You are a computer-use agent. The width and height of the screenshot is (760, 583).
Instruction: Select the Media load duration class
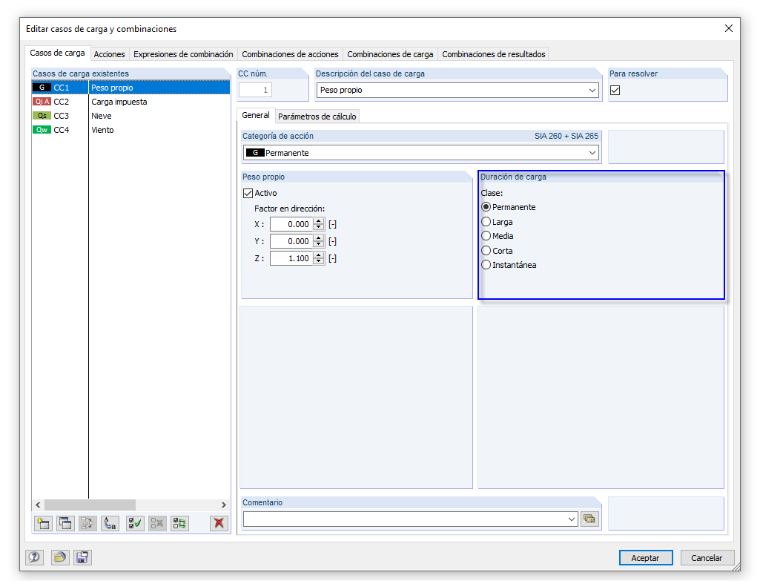(486, 236)
